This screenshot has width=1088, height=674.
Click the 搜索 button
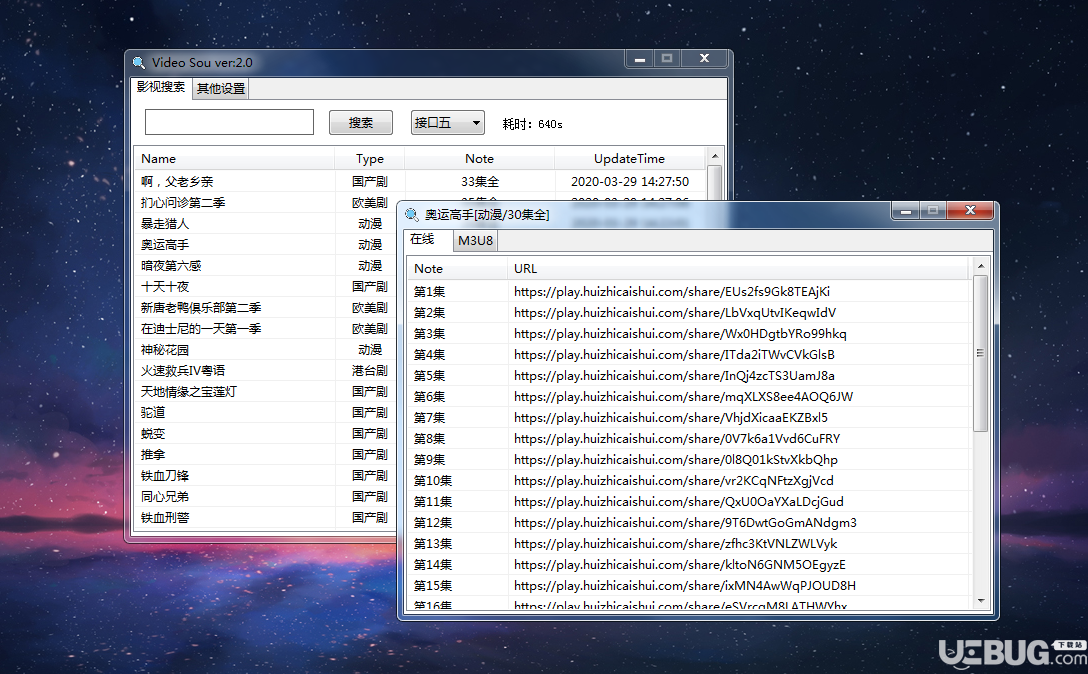point(360,123)
